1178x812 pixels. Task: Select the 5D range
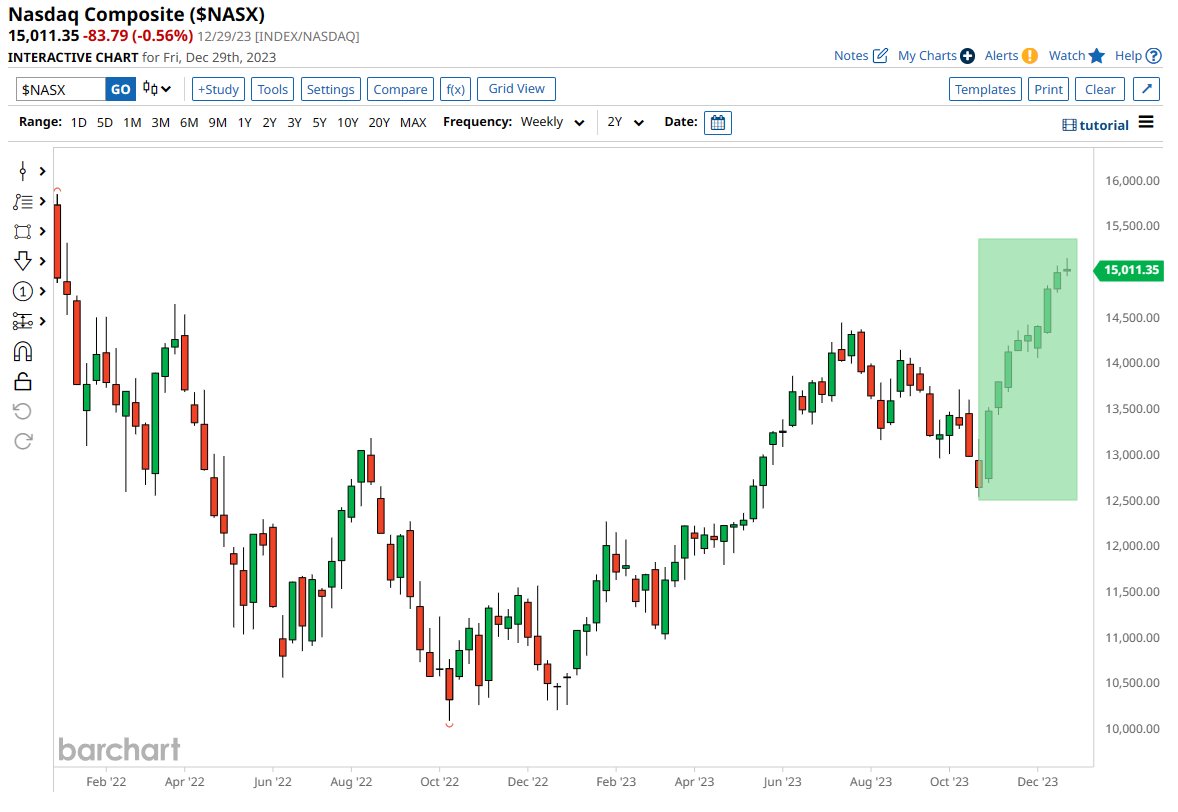click(104, 122)
